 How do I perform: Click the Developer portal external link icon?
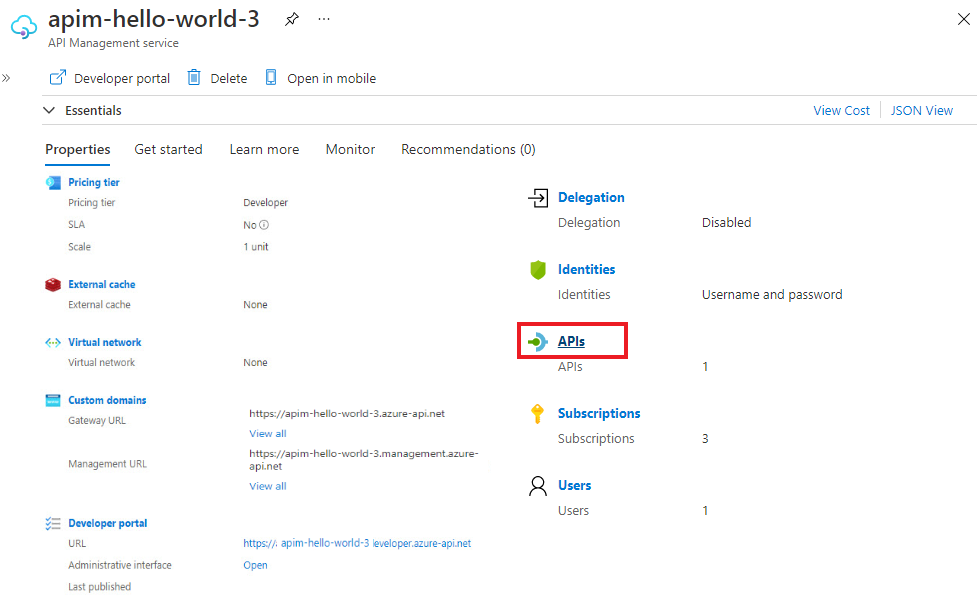tap(57, 78)
